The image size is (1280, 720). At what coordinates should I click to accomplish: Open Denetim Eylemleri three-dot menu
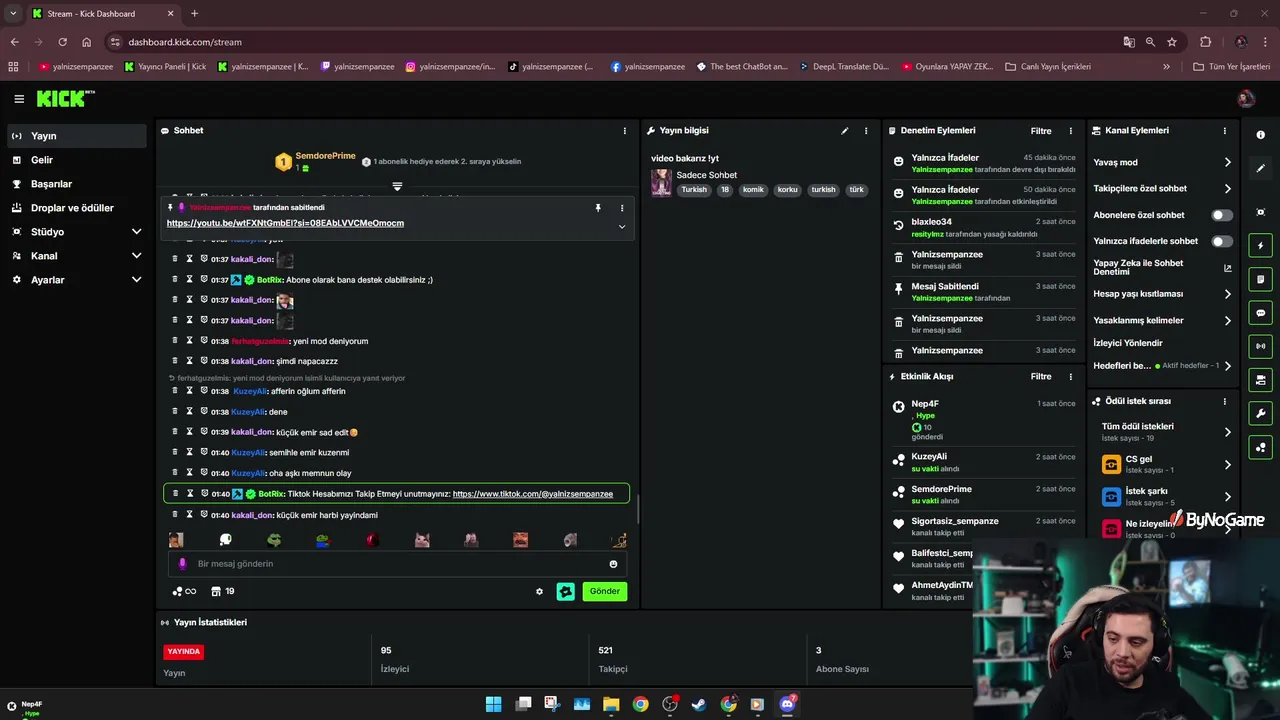(x=1070, y=131)
